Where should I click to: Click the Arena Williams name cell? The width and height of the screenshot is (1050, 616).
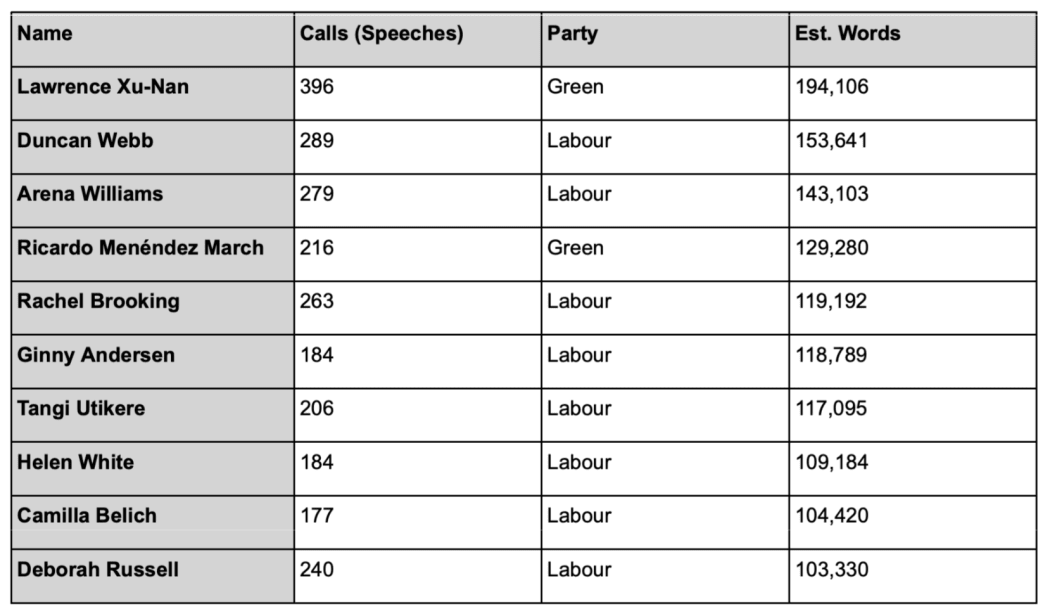[x=90, y=194]
